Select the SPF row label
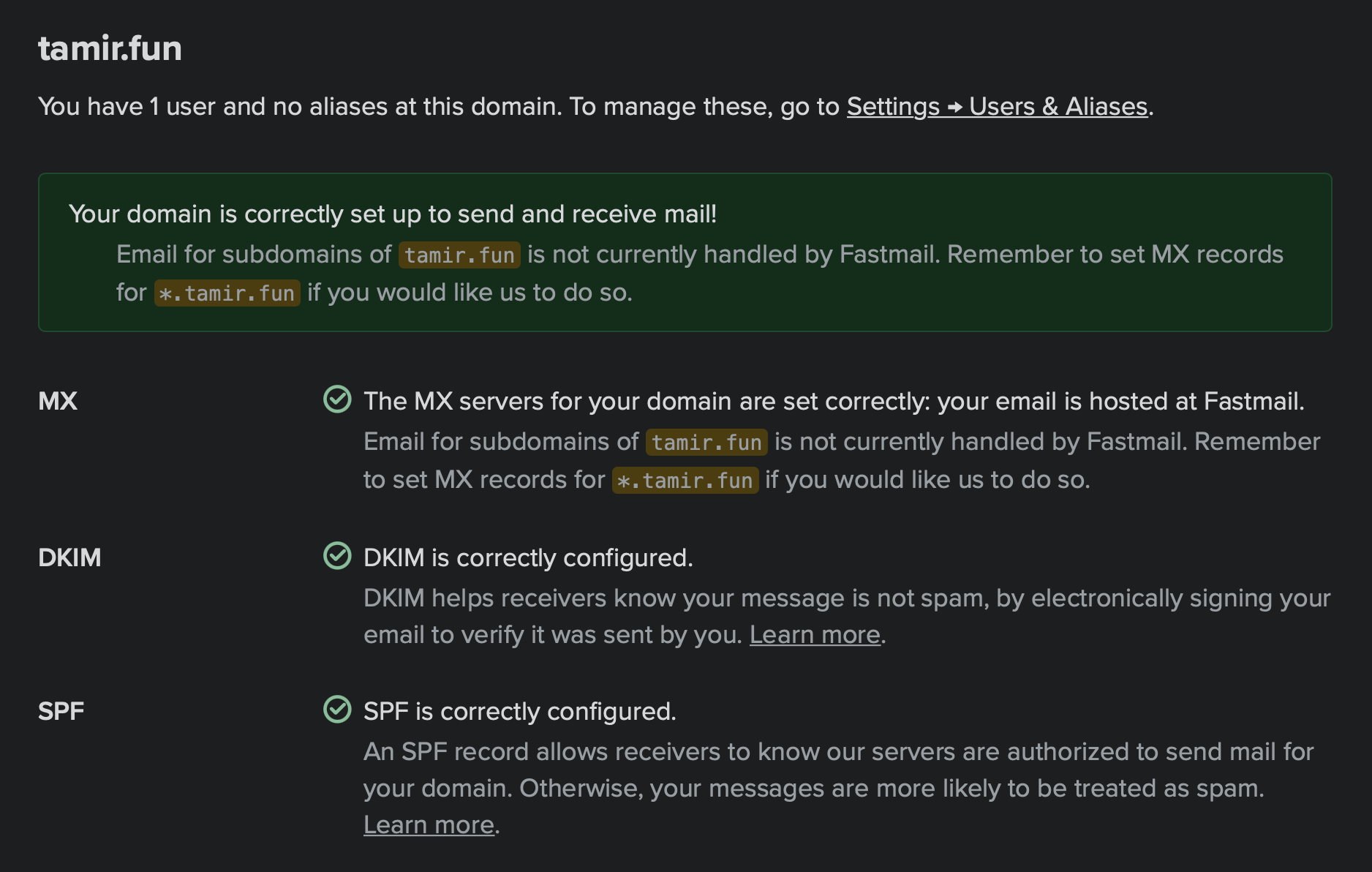The image size is (1372, 872). [x=61, y=711]
